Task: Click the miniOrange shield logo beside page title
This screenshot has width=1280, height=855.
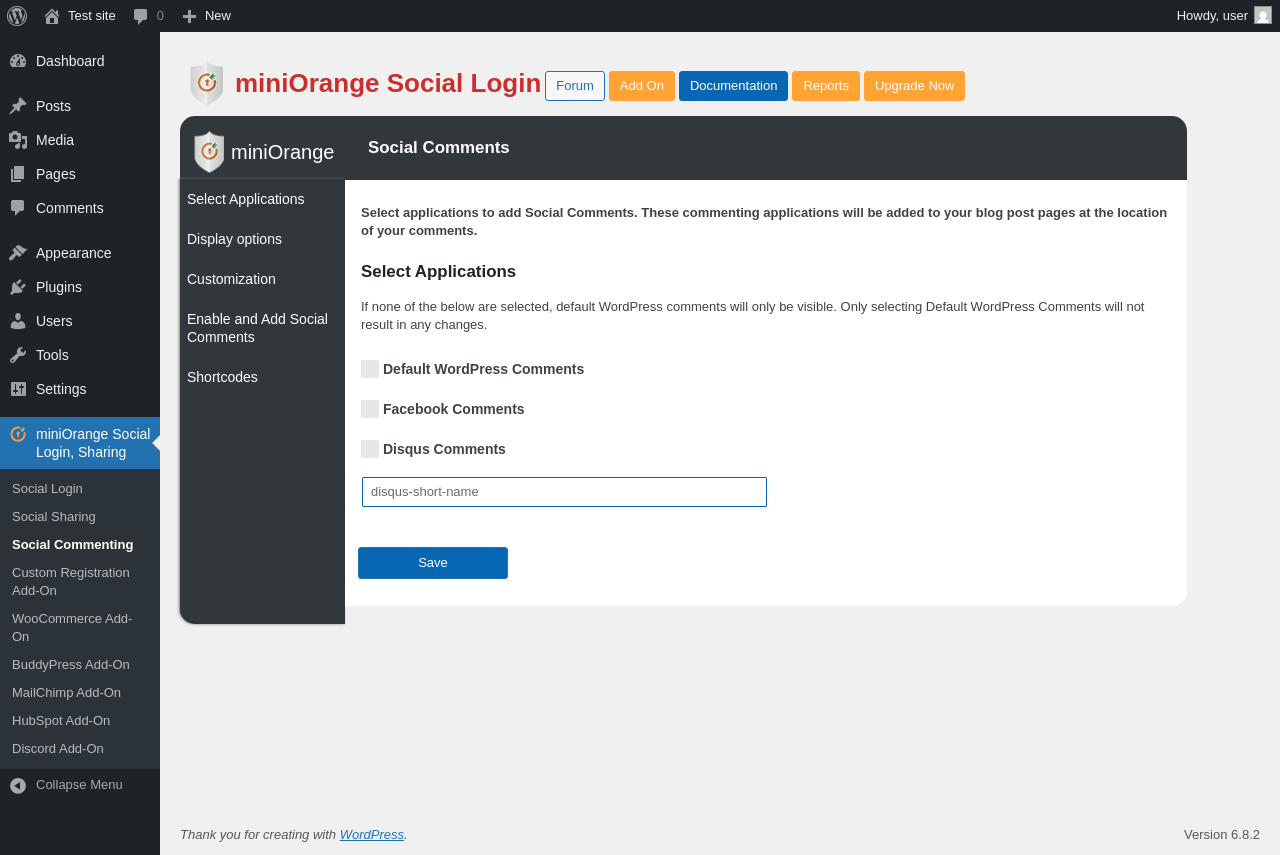Action: 207,83
